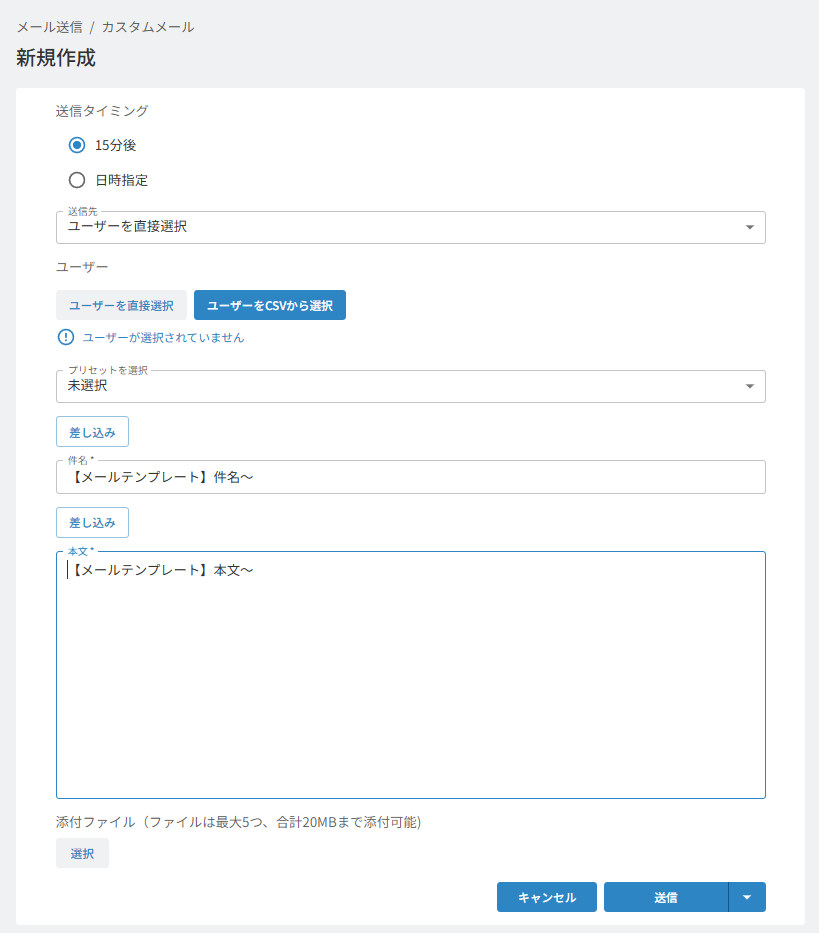The width and height of the screenshot is (819, 933).
Task: Click the 新規作成 page heading
Action: click(x=55, y=58)
